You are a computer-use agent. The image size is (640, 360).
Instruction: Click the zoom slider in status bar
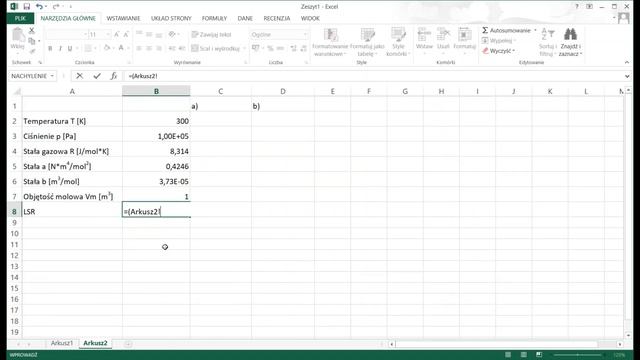click(578, 355)
